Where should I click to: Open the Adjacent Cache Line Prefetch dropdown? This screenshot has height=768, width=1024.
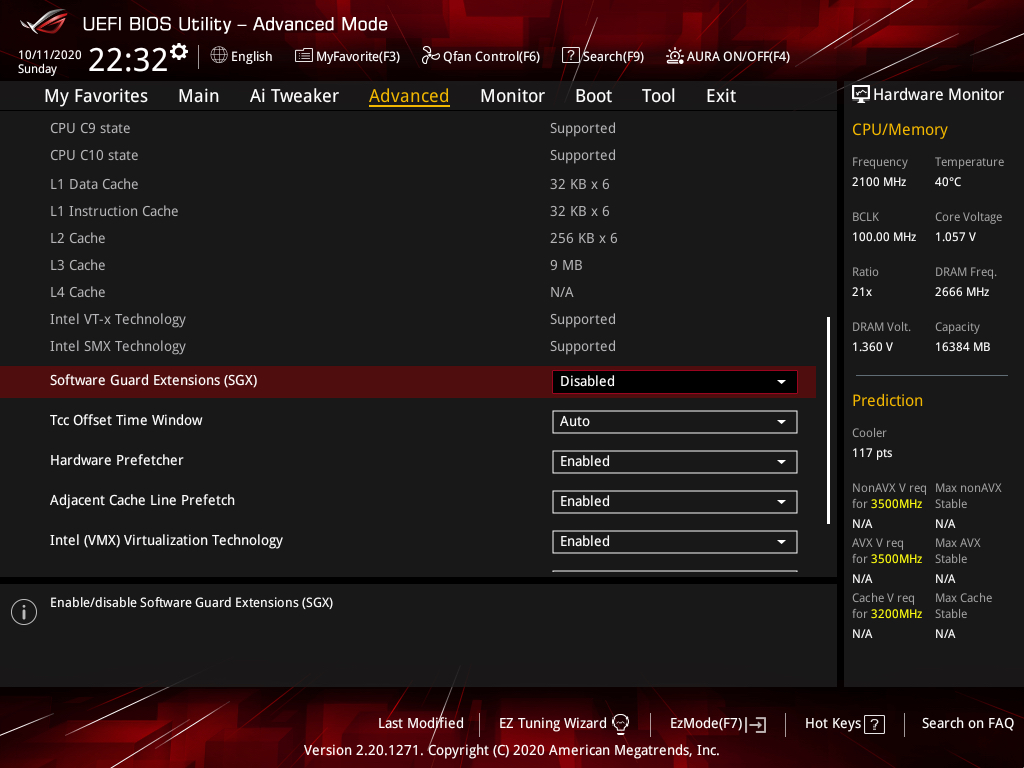click(x=675, y=502)
